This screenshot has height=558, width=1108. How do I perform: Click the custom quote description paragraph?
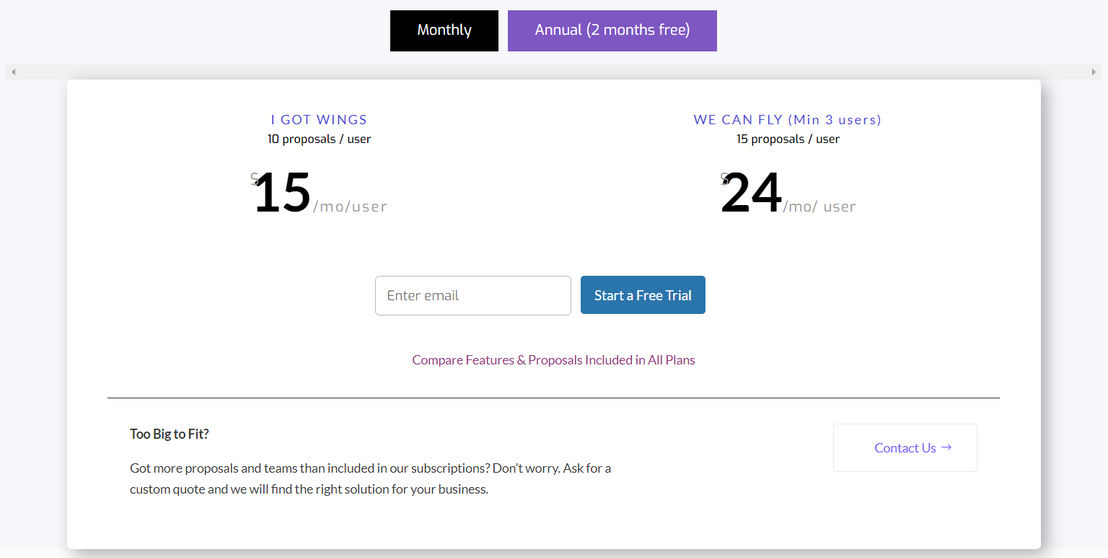(370, 478)
